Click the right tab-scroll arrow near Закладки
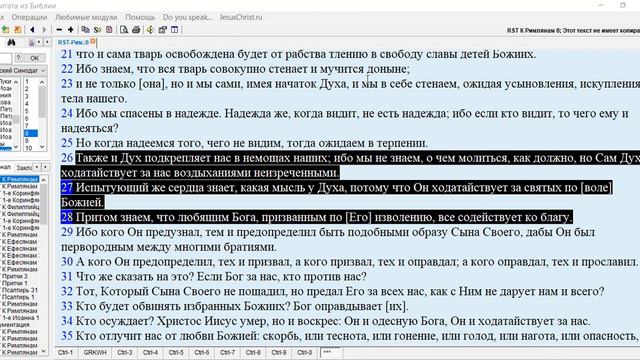This screenshot has height=360, width=640. pos(45,167)
